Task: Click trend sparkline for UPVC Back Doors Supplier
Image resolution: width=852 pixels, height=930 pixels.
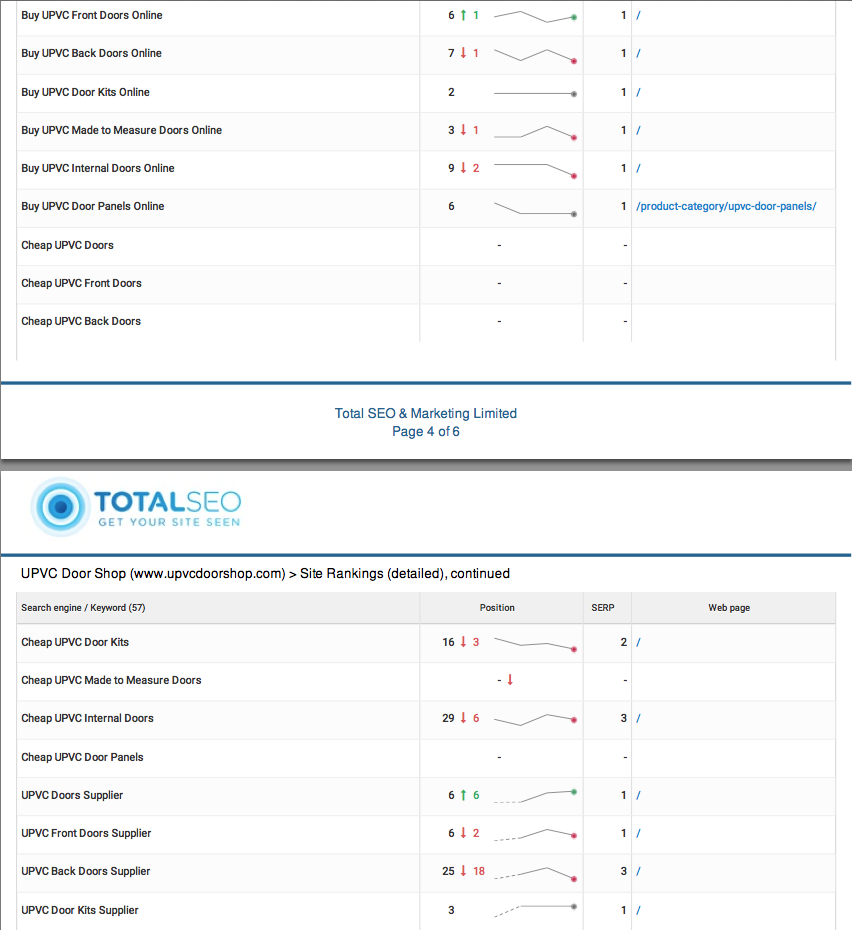Action: [x=535, y=874]
